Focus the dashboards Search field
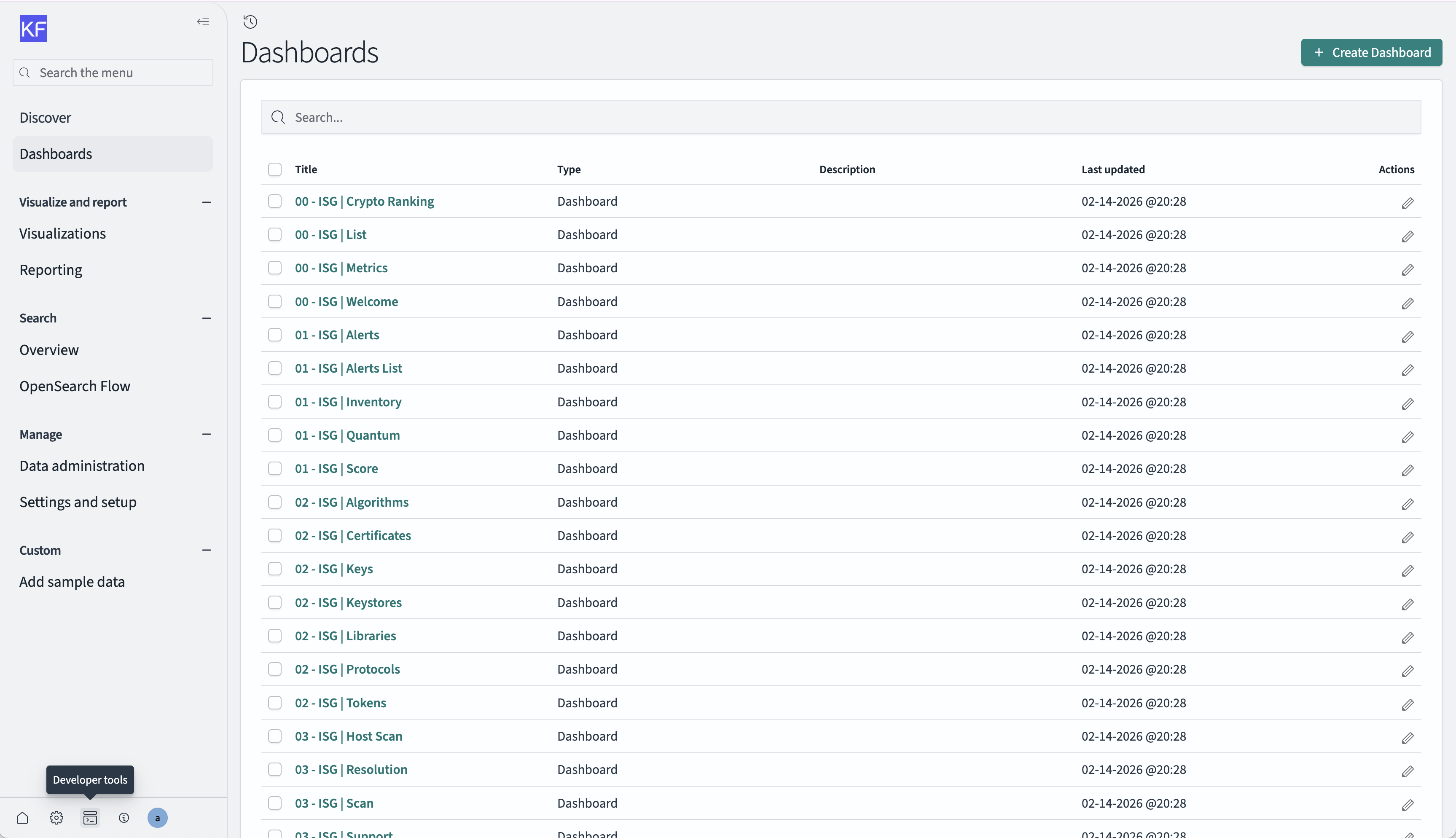The image size is (1456, 838). [840, 118]
